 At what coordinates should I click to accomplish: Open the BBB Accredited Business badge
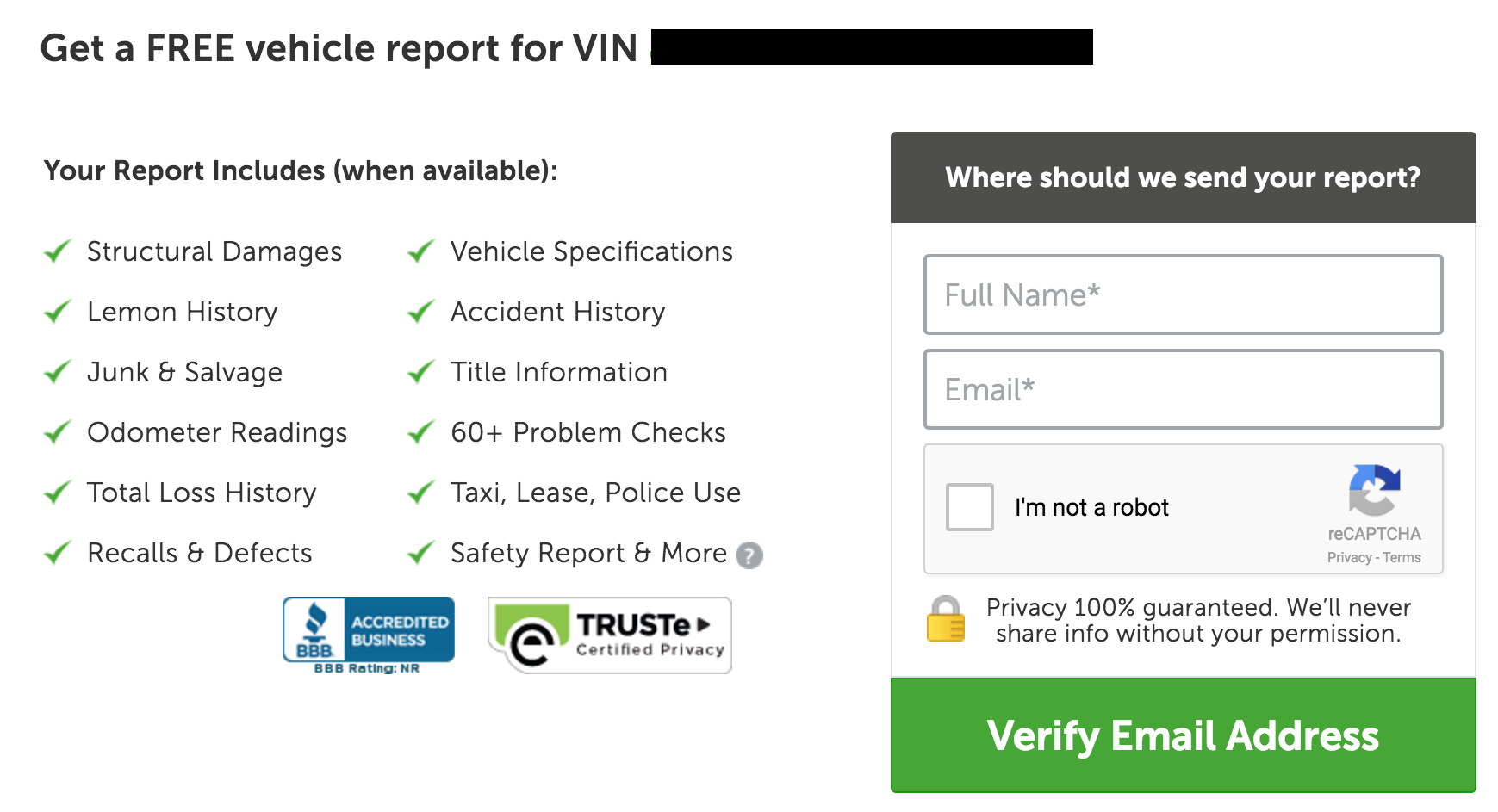click(x=369, y=629)
